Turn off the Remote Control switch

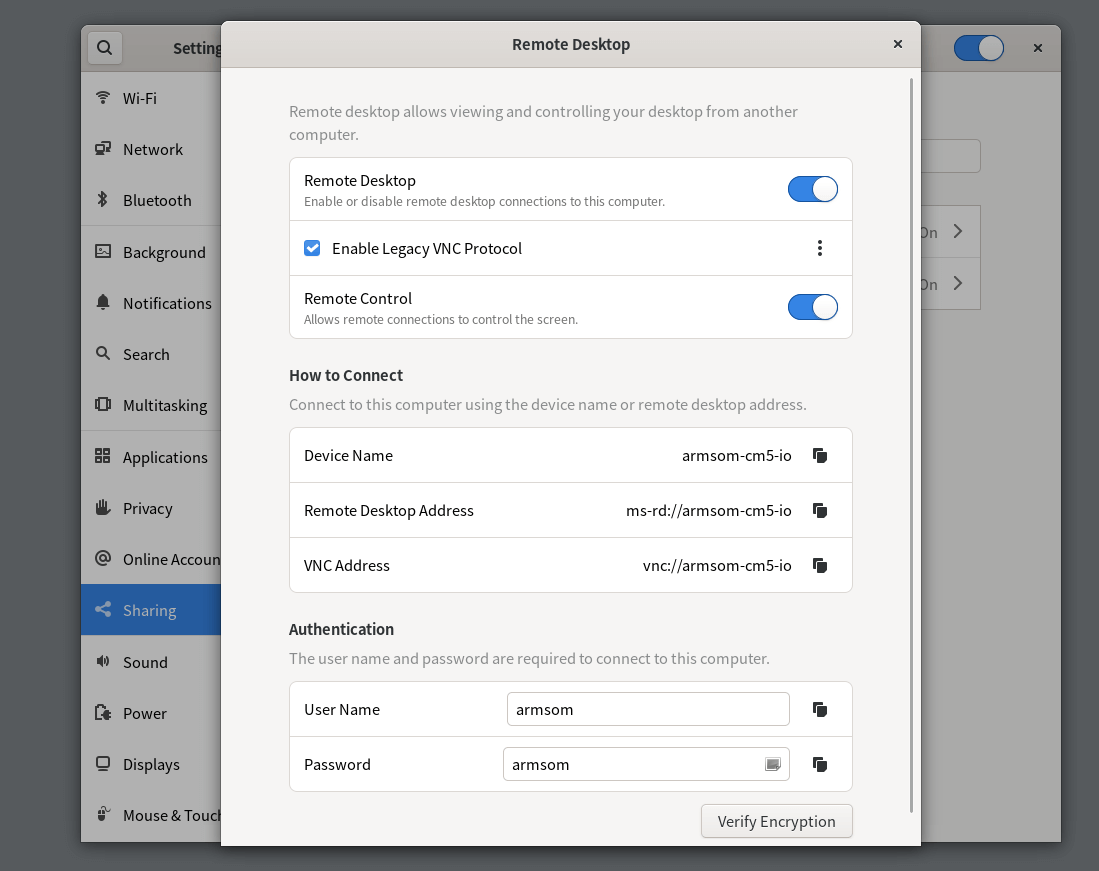tap(812, 306)
